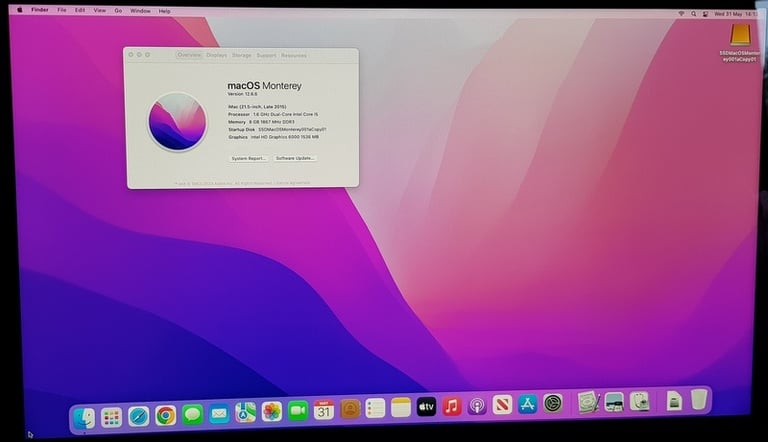Open App Store from the Dock

(527, 404)
